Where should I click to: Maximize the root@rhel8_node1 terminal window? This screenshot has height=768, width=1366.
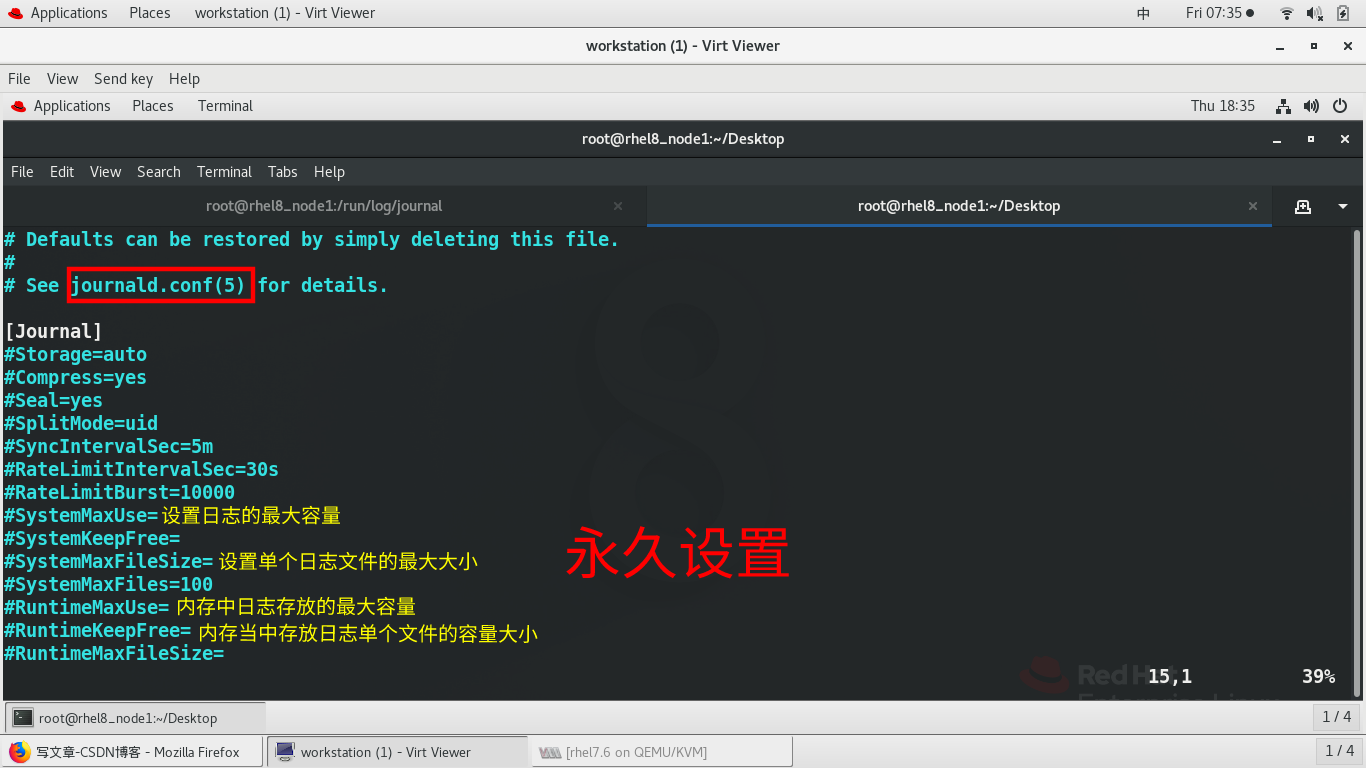(1311, 139)
